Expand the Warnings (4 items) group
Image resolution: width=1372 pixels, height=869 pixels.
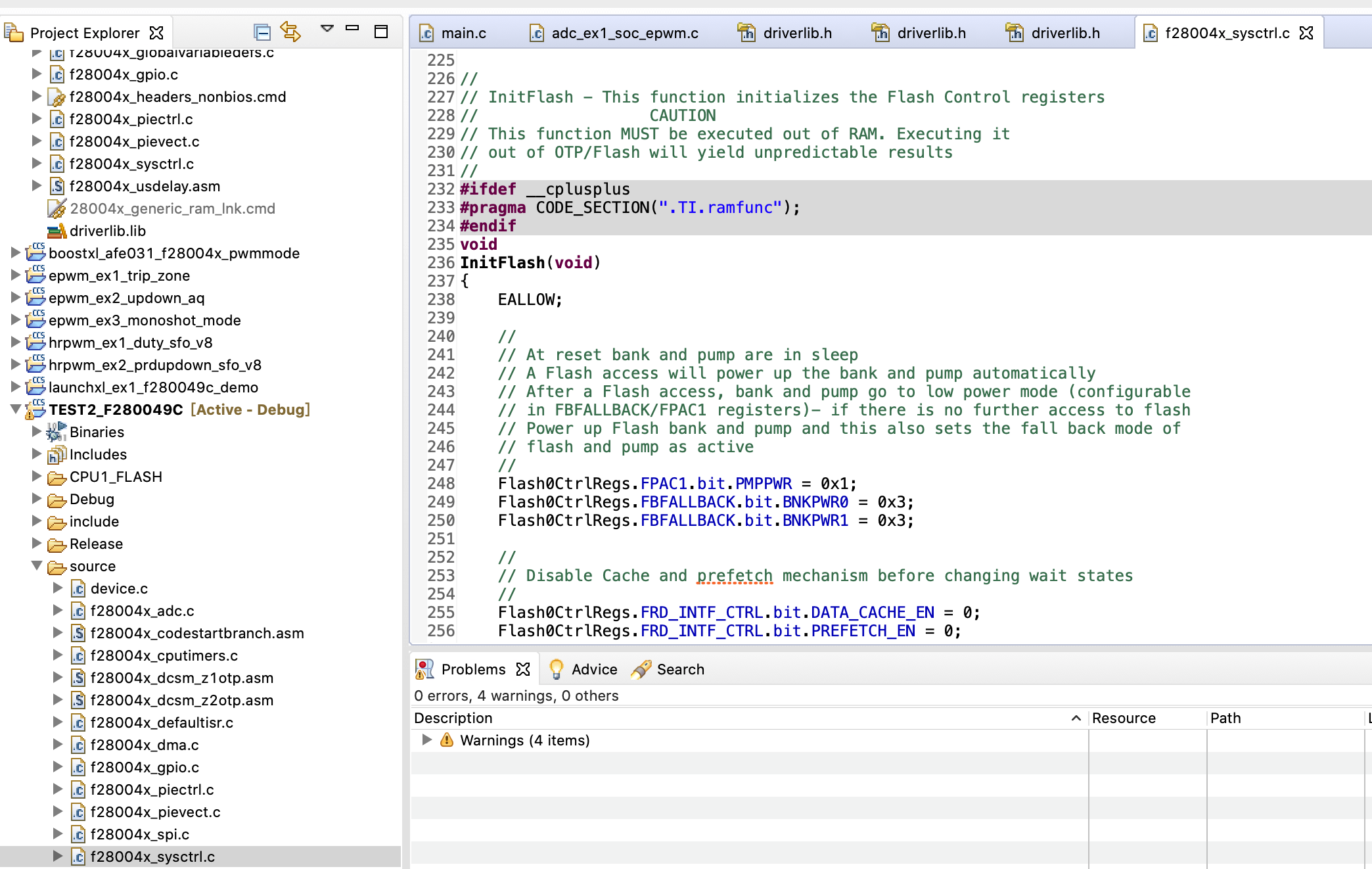pos(427,740)
